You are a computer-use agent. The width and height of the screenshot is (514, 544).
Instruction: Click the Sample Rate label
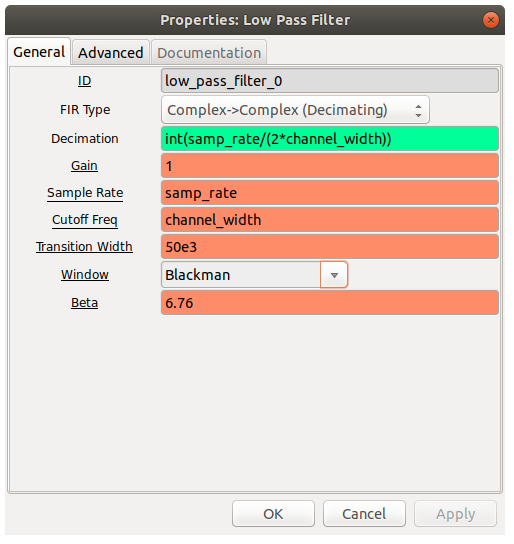86,194
